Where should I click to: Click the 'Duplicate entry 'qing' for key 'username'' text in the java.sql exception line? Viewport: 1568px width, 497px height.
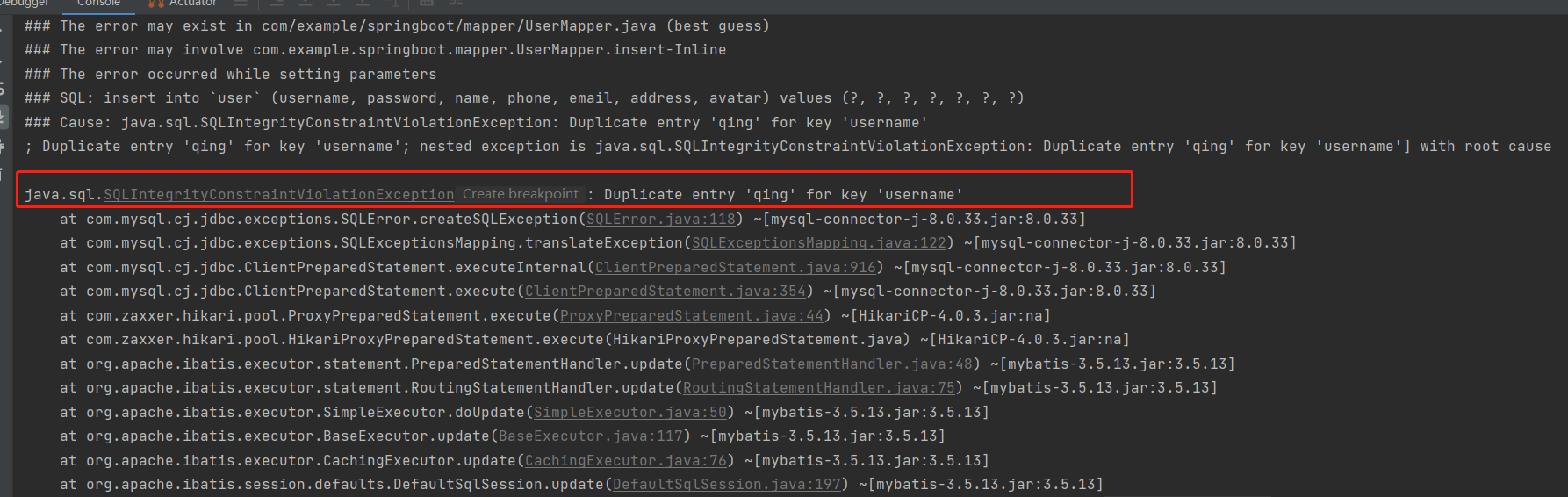coord(783,195)
